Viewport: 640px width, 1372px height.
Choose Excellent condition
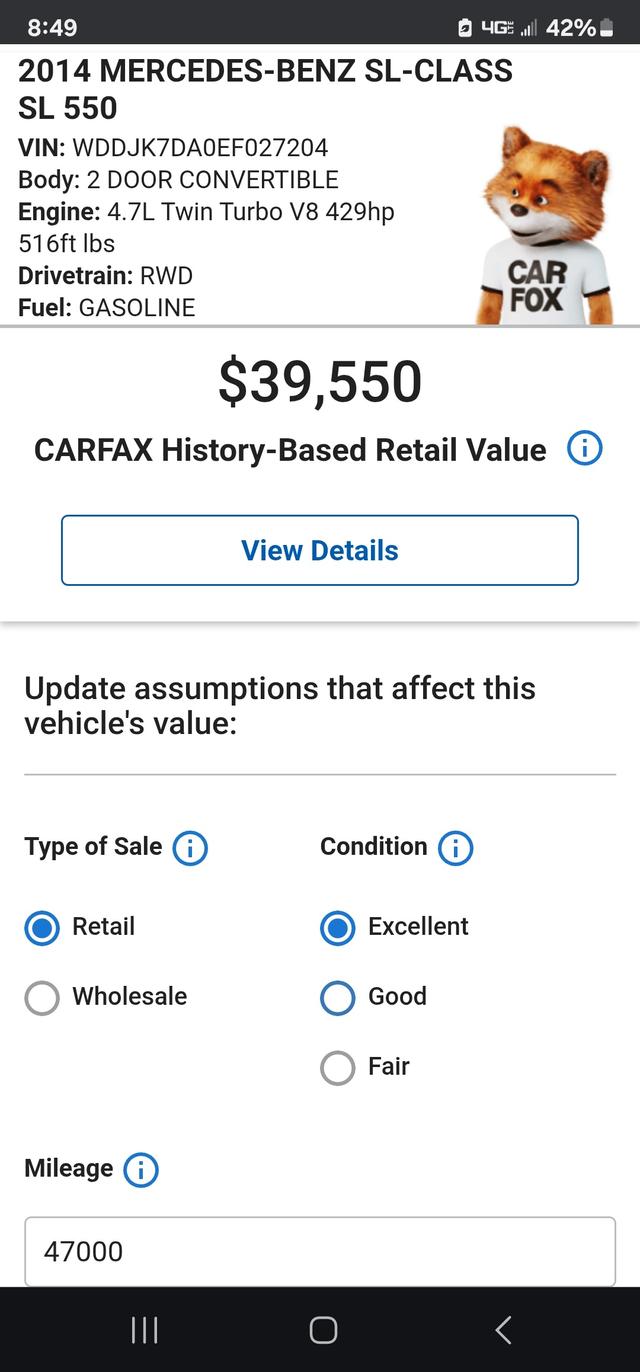click(x=338, y=928)
